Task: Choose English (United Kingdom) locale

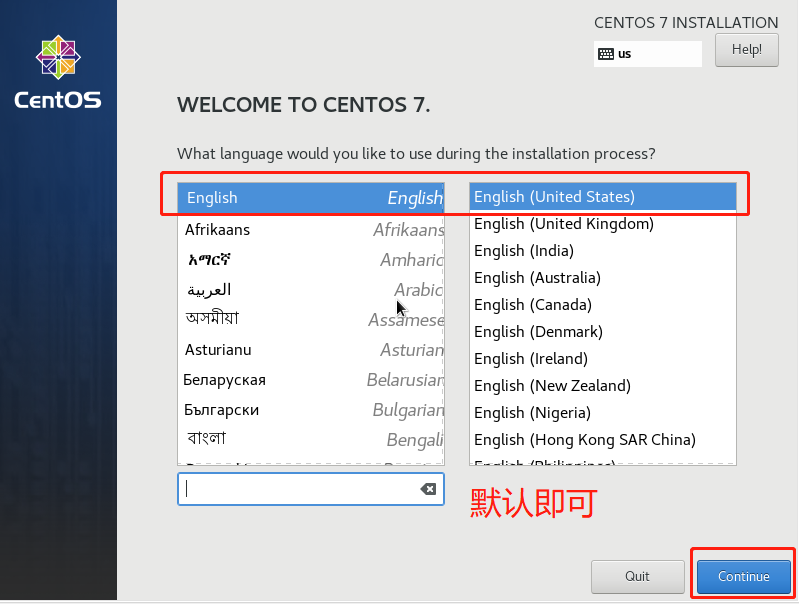Action: click(x=603, y=224)
